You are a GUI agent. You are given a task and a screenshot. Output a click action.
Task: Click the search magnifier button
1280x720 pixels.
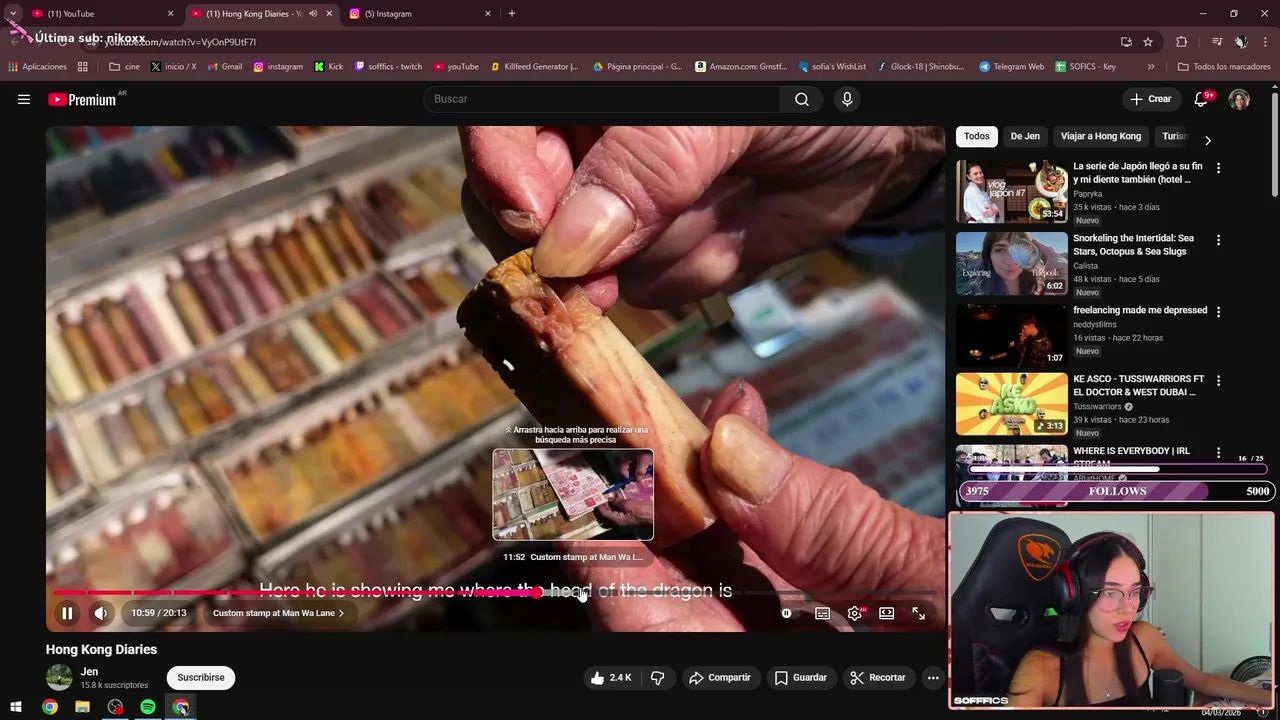[802, 99]
